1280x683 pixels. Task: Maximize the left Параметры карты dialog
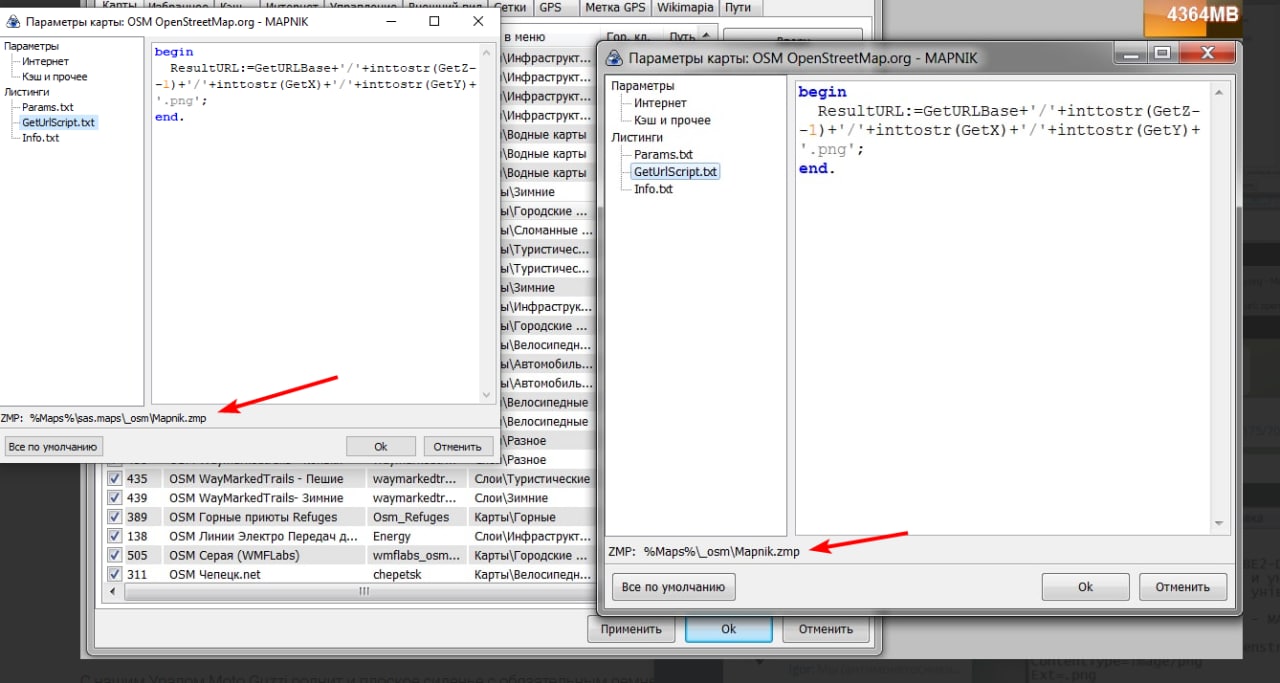[434, 21]
